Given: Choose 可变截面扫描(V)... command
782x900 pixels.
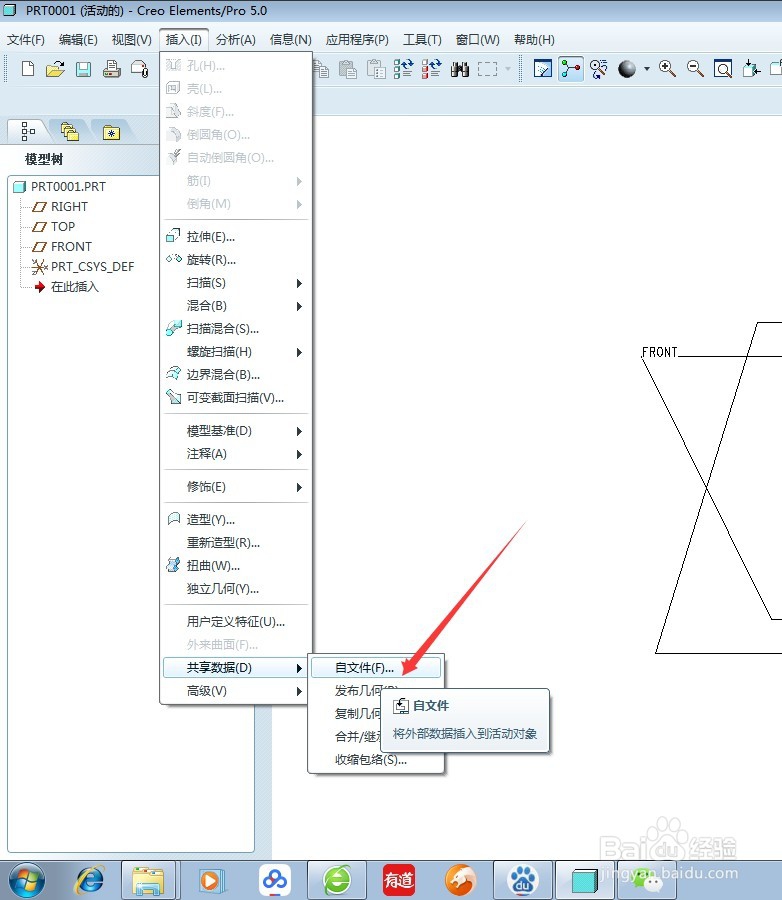Looking at the screenshot, I should (x=236, y=398).
